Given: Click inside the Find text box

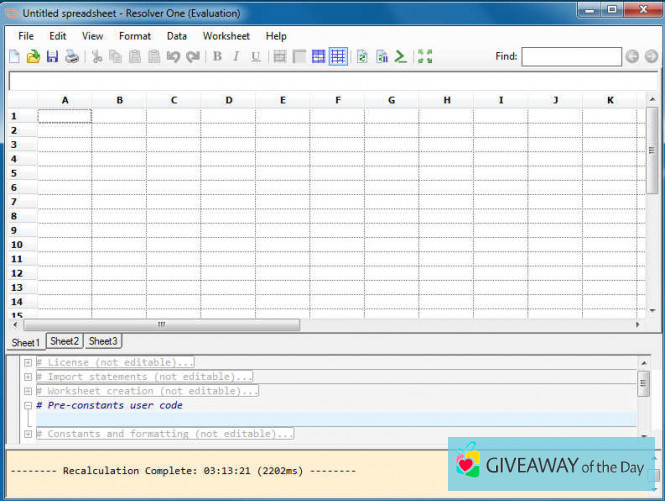Looking at the screenshot, I should pyautogui.click(x=571, y=57).
